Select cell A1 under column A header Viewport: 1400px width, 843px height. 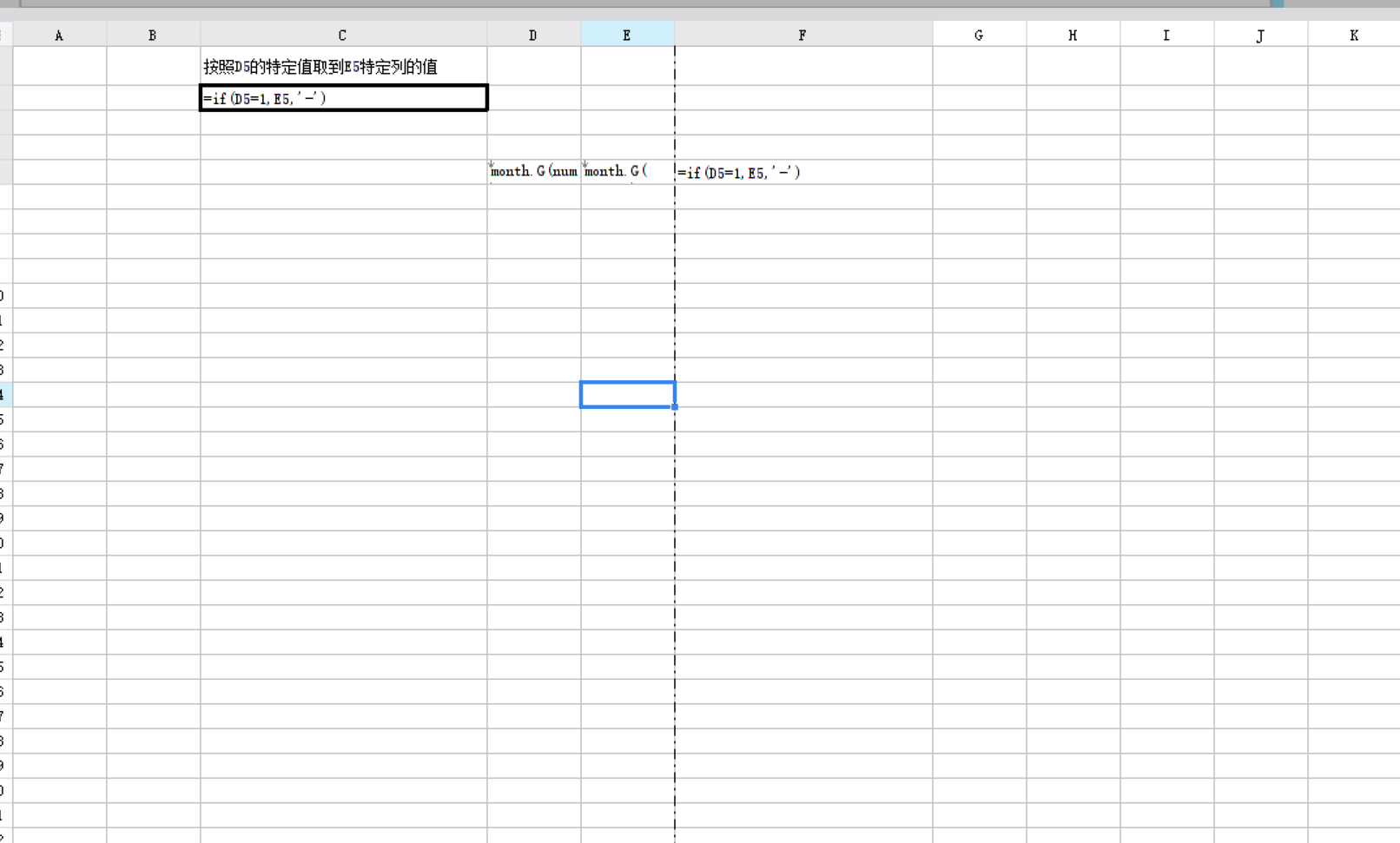[x=59, y=66]
